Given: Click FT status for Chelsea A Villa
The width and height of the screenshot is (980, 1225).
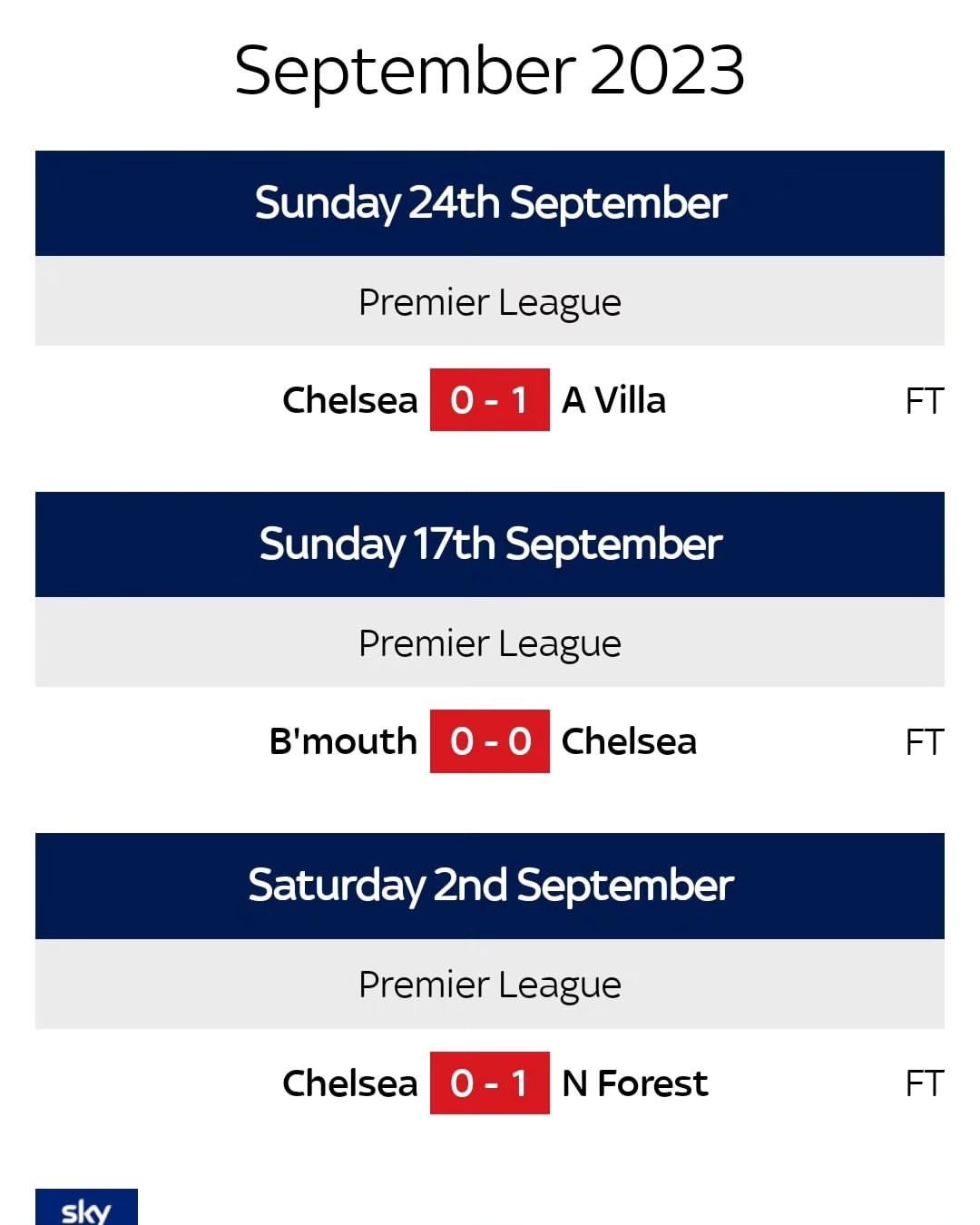Looking at the screenshot, I should tap(925, 401).
